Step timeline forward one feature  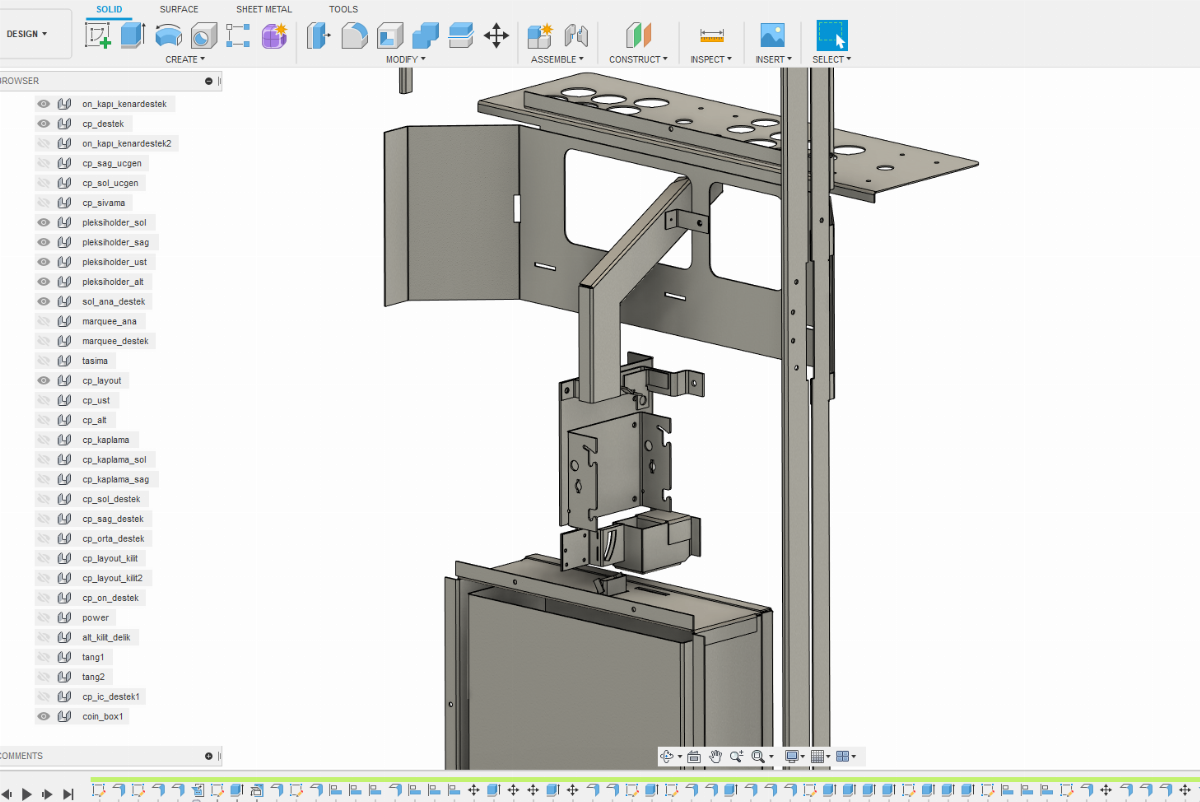click(47, 793)
